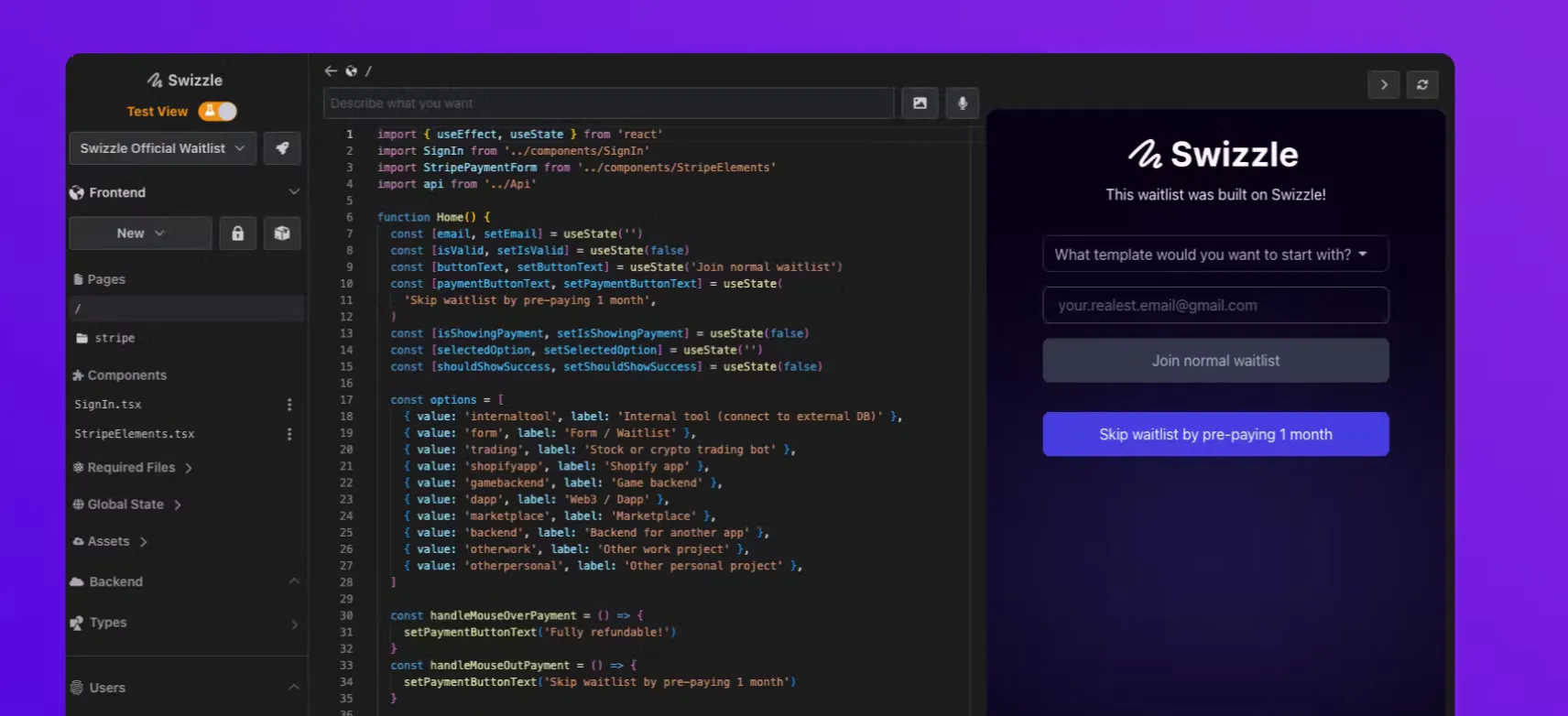Click the back arrow above the editor
The image size is (1568, 716).
[331, 71]
